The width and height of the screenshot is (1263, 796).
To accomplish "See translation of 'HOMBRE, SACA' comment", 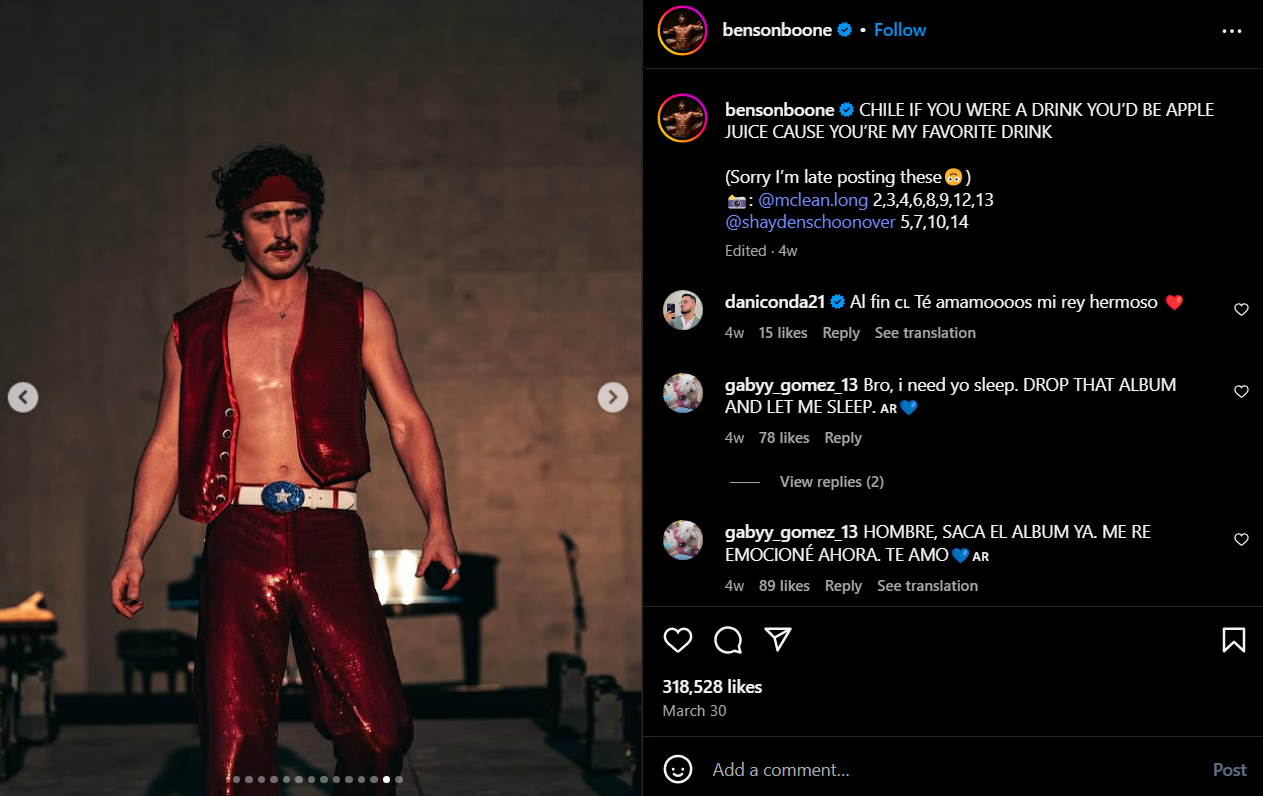I will point(927,586).
